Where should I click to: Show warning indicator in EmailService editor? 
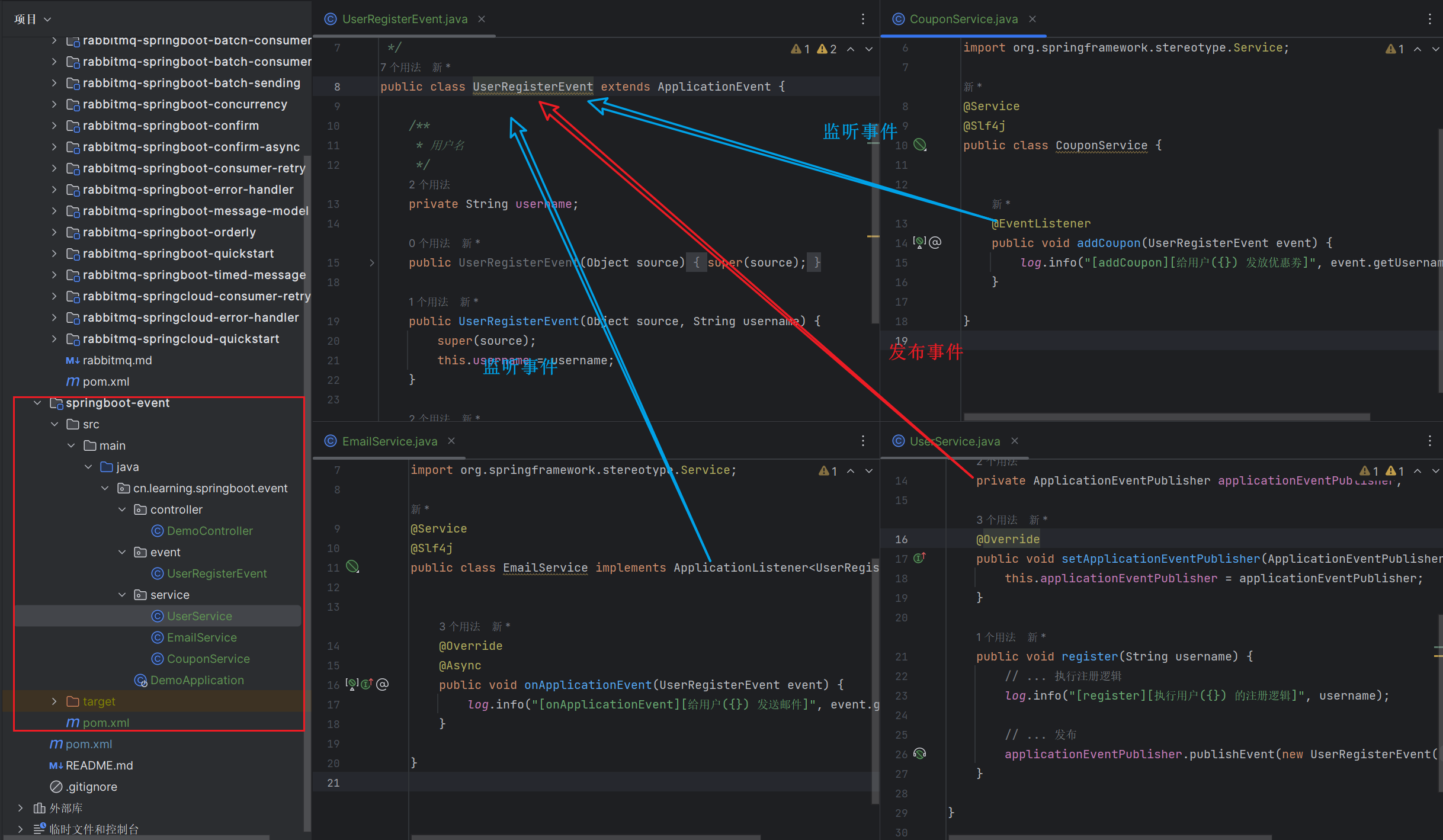coord(828,471)
